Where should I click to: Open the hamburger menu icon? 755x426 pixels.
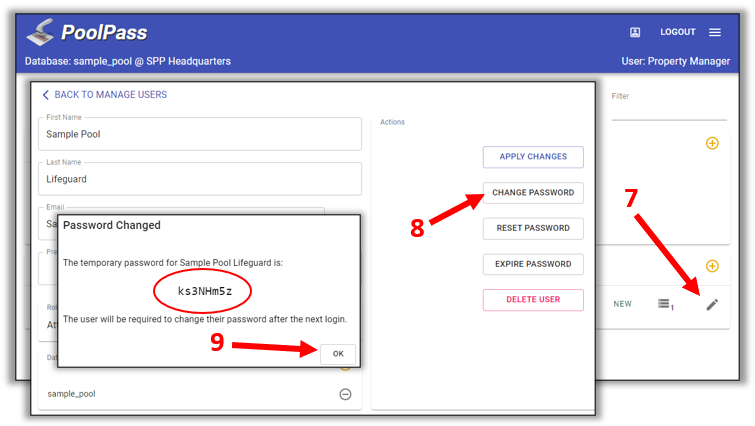coord(715,32)
